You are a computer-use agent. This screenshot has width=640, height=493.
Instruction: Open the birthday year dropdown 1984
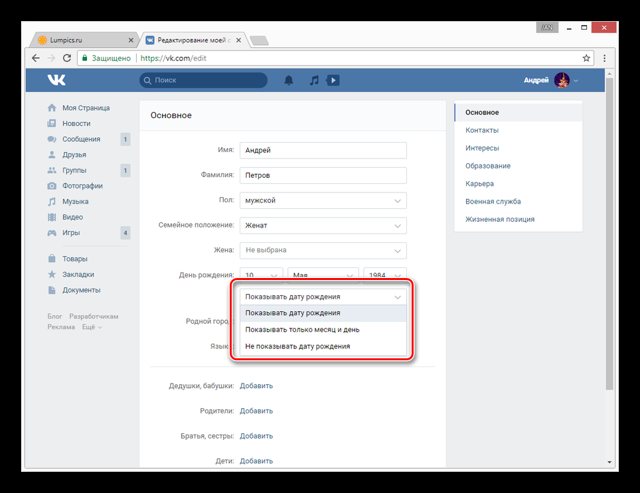click(x=385, y=274)
